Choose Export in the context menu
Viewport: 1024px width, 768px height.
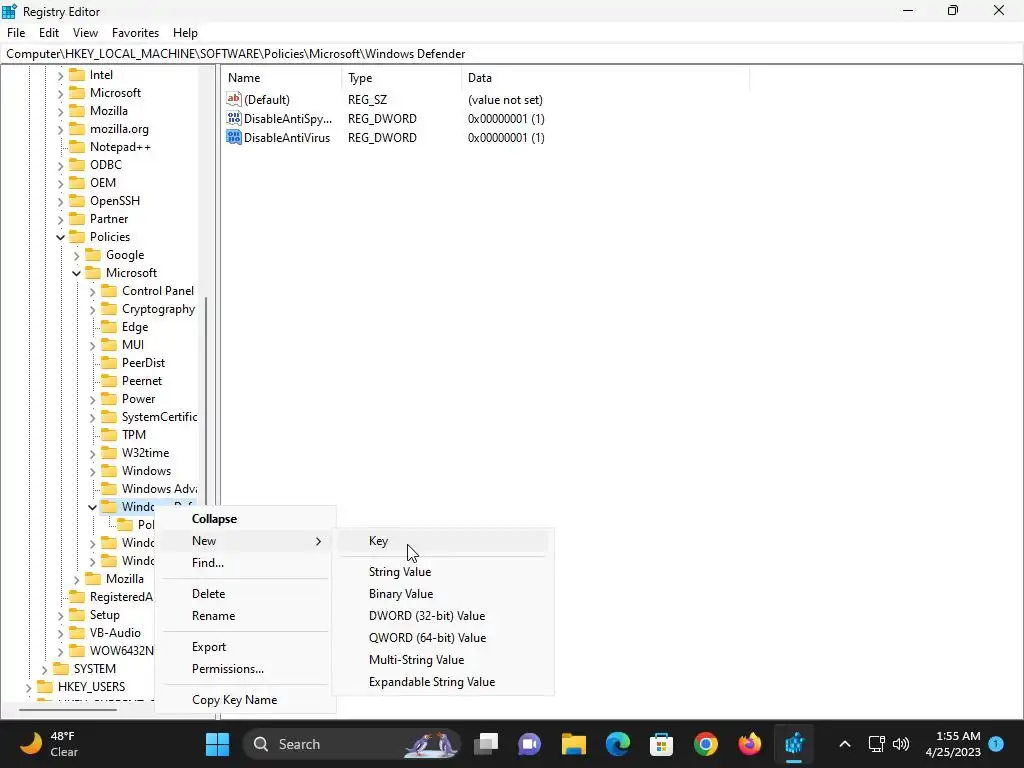(209, 647)
